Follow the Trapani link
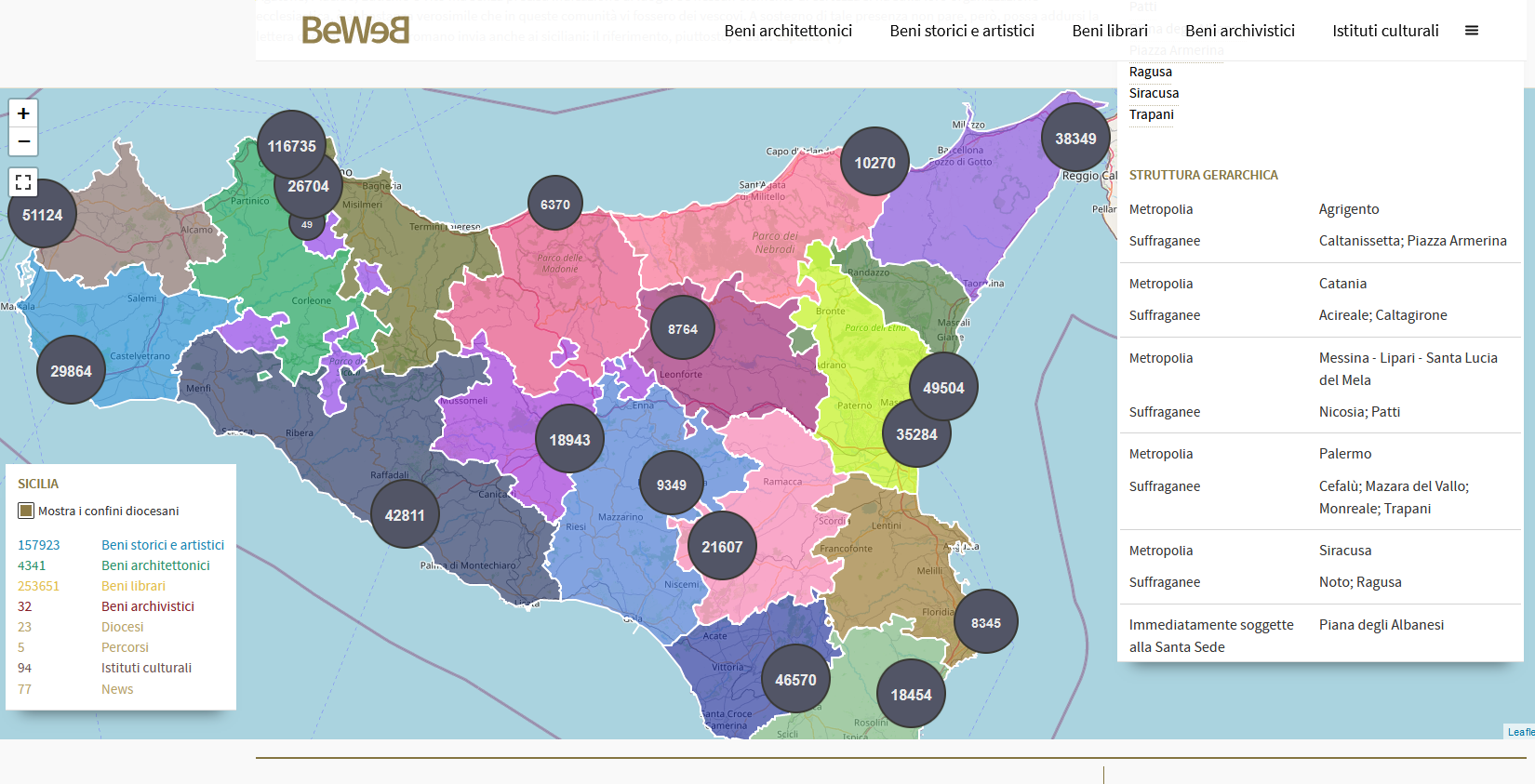This screenshot has width=1535, height=784. point(1151,114)
